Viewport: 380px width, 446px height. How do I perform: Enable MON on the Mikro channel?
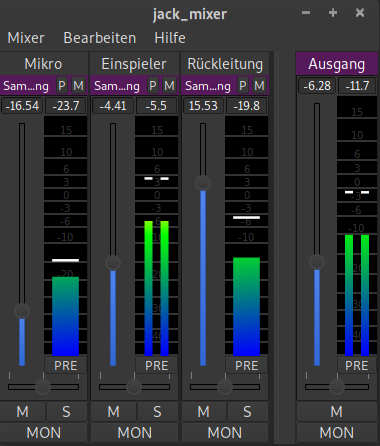point(44,433)
